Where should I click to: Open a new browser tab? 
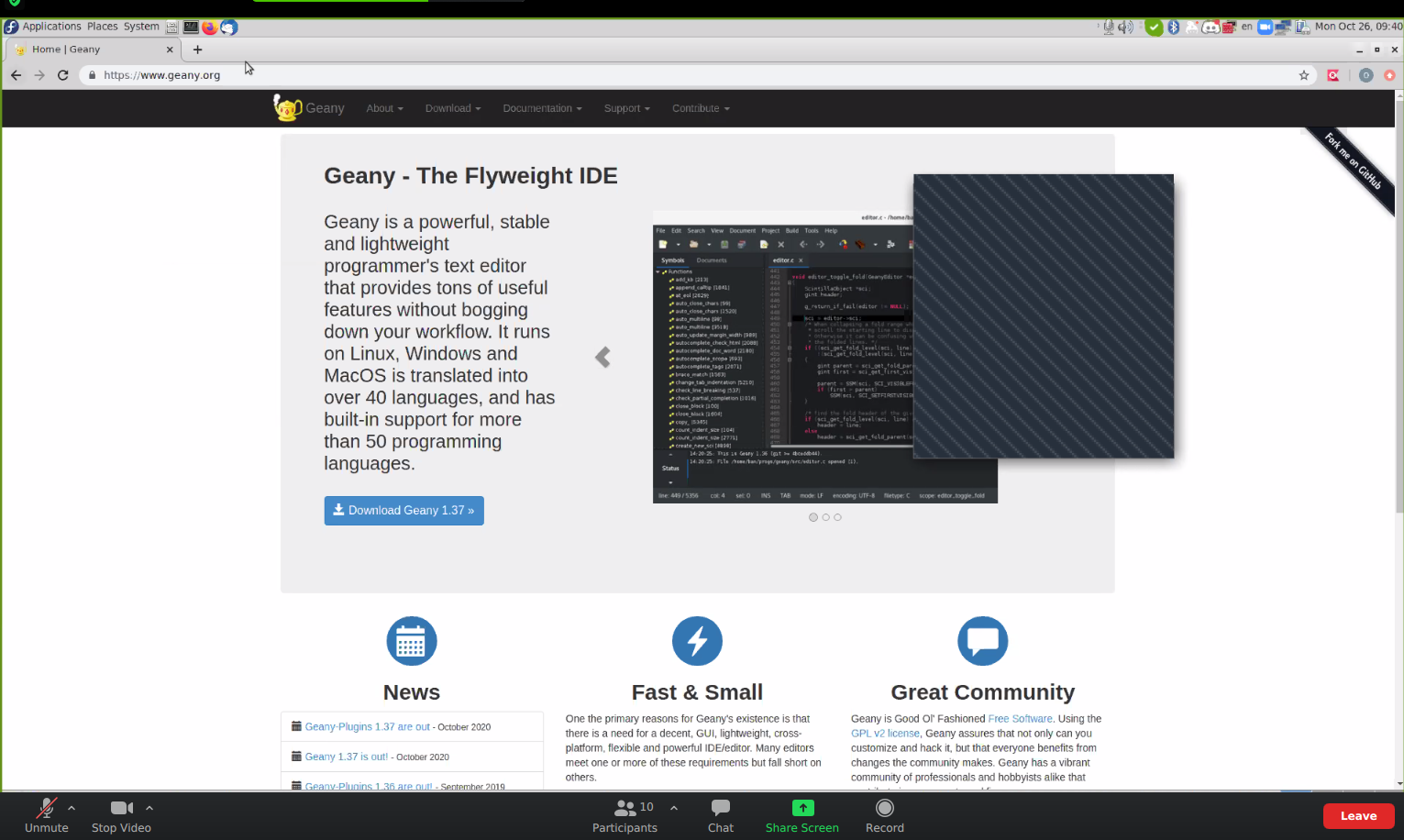(x=197, y=50)
